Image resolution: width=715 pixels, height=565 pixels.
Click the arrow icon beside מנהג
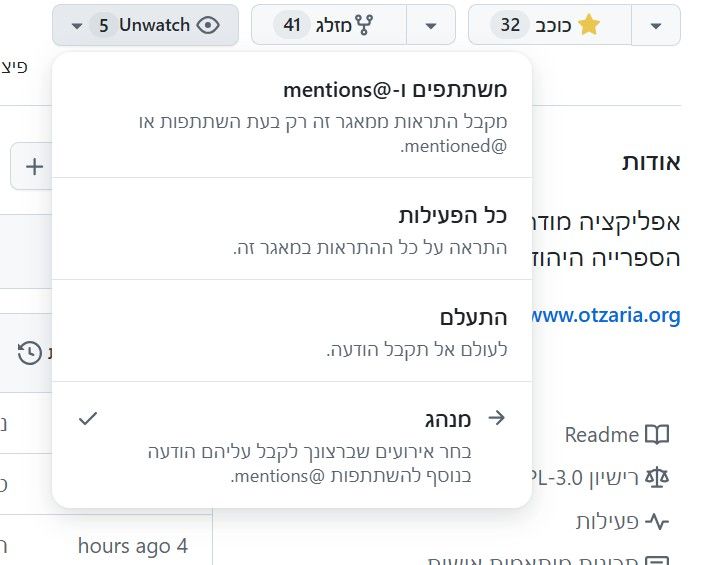click(x=497, y=418)
